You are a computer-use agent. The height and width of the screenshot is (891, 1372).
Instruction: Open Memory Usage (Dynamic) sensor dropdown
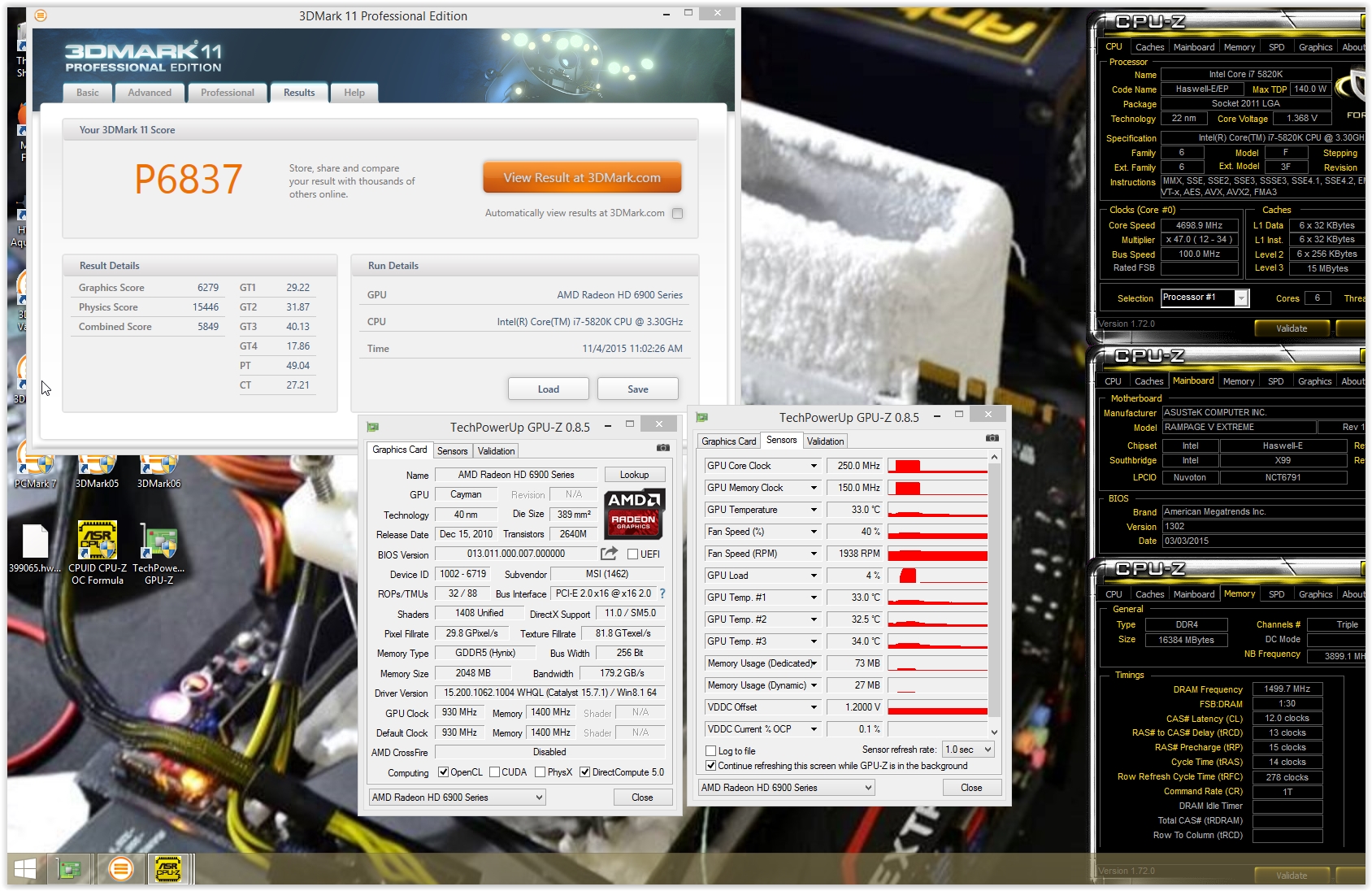814,685
